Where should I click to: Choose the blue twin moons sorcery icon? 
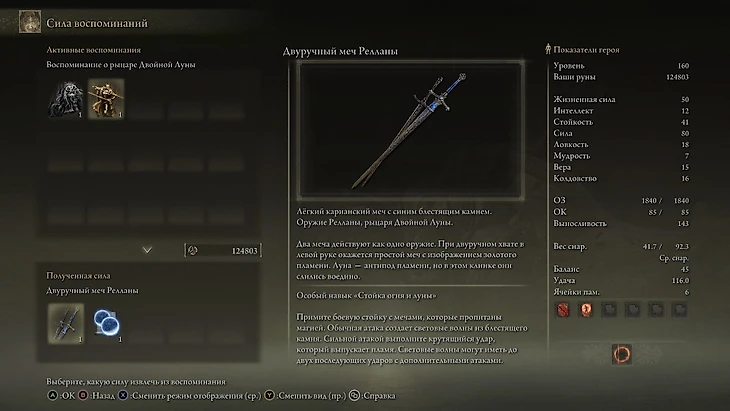[x=107, y=323]
